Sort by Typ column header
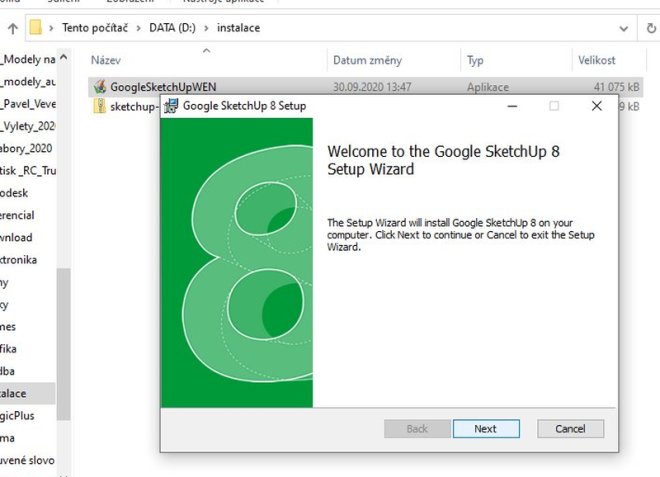Screen dimensions: 660x477 [x=475, y=60]
